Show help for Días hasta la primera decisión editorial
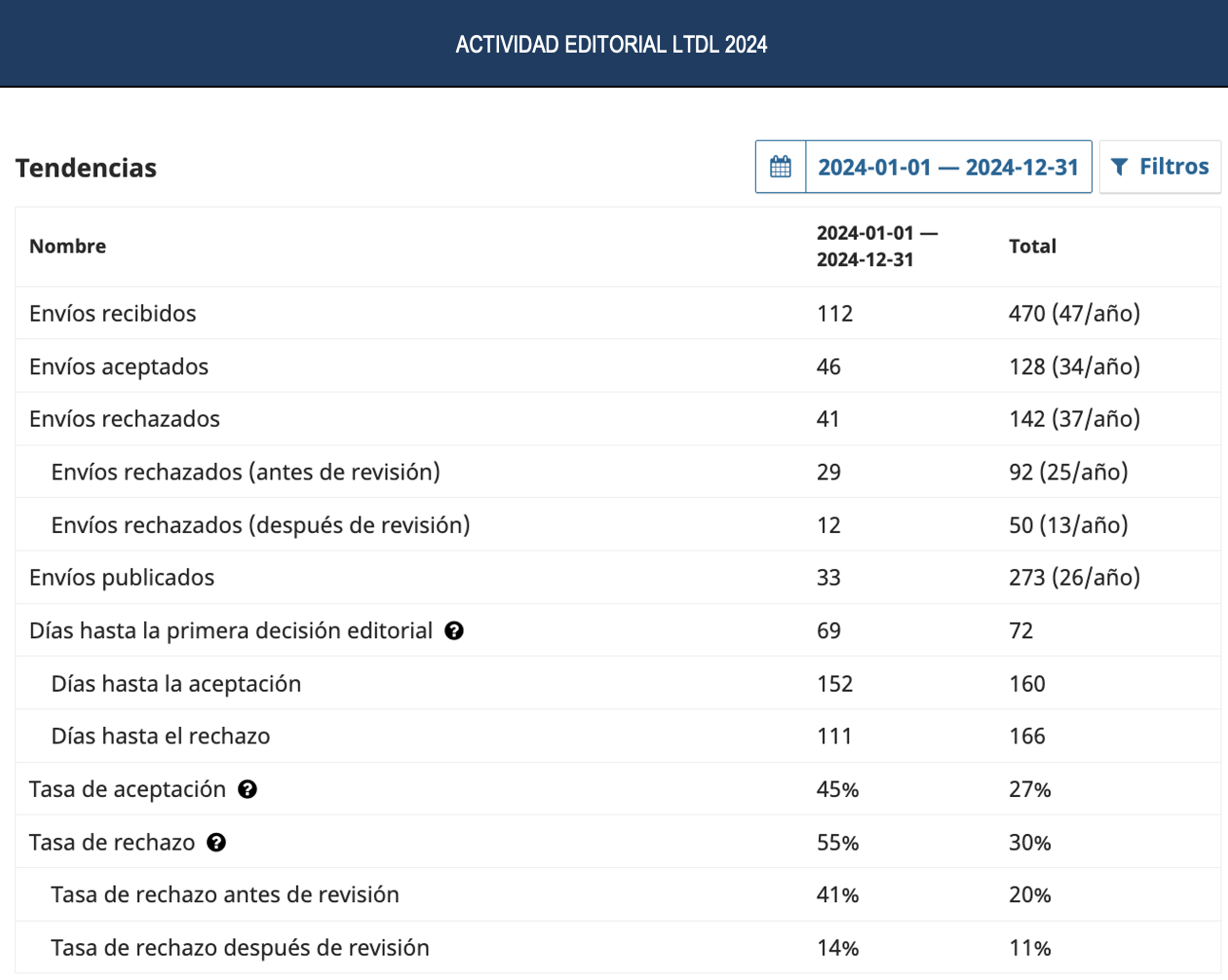The width and height of the screenshot is (1228, 980). pyautogui.click(x=454, y=630)
